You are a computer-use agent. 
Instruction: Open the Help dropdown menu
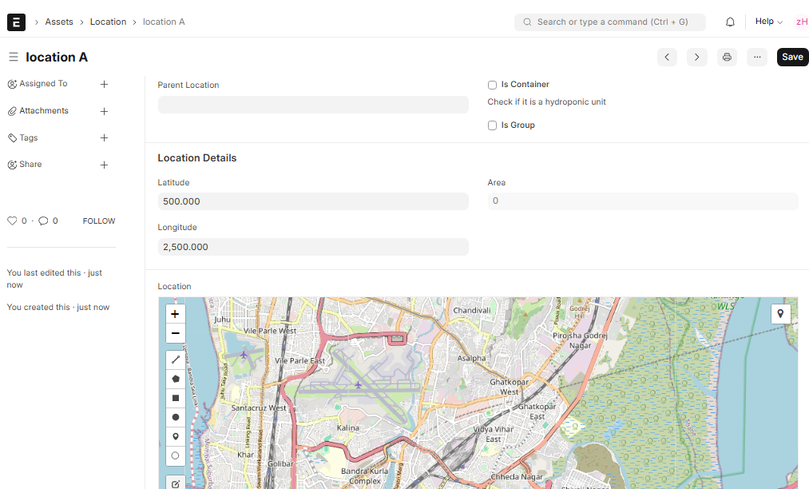click(x=769, y=22)
